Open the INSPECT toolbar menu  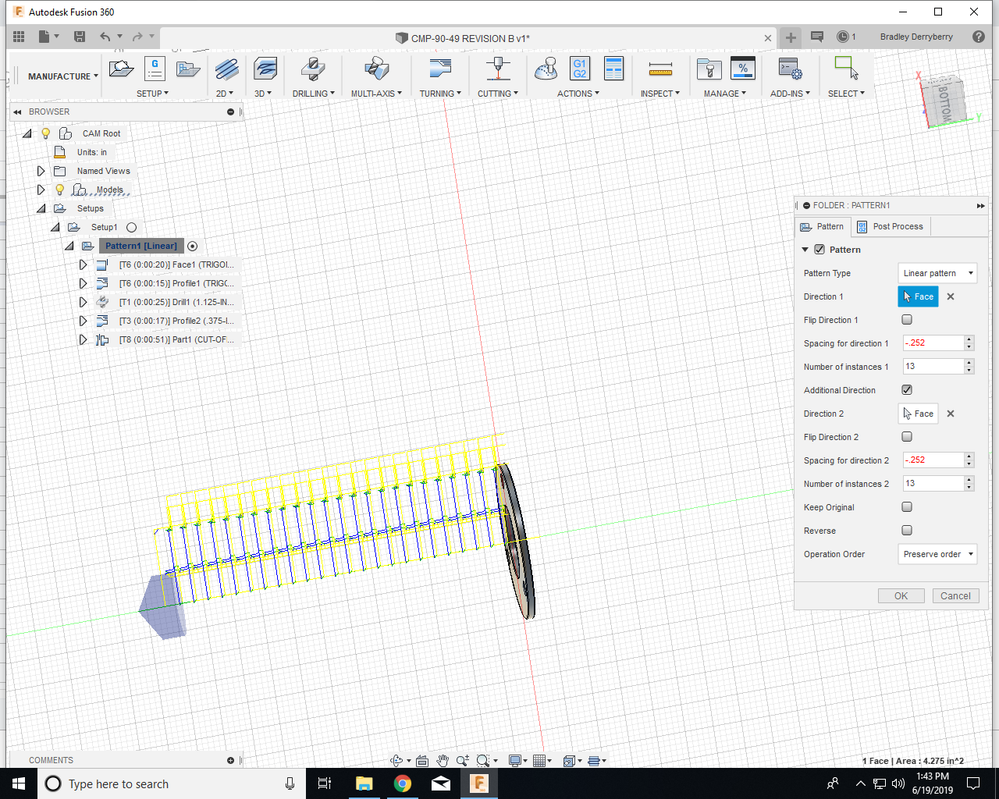(x=660, y=93)
